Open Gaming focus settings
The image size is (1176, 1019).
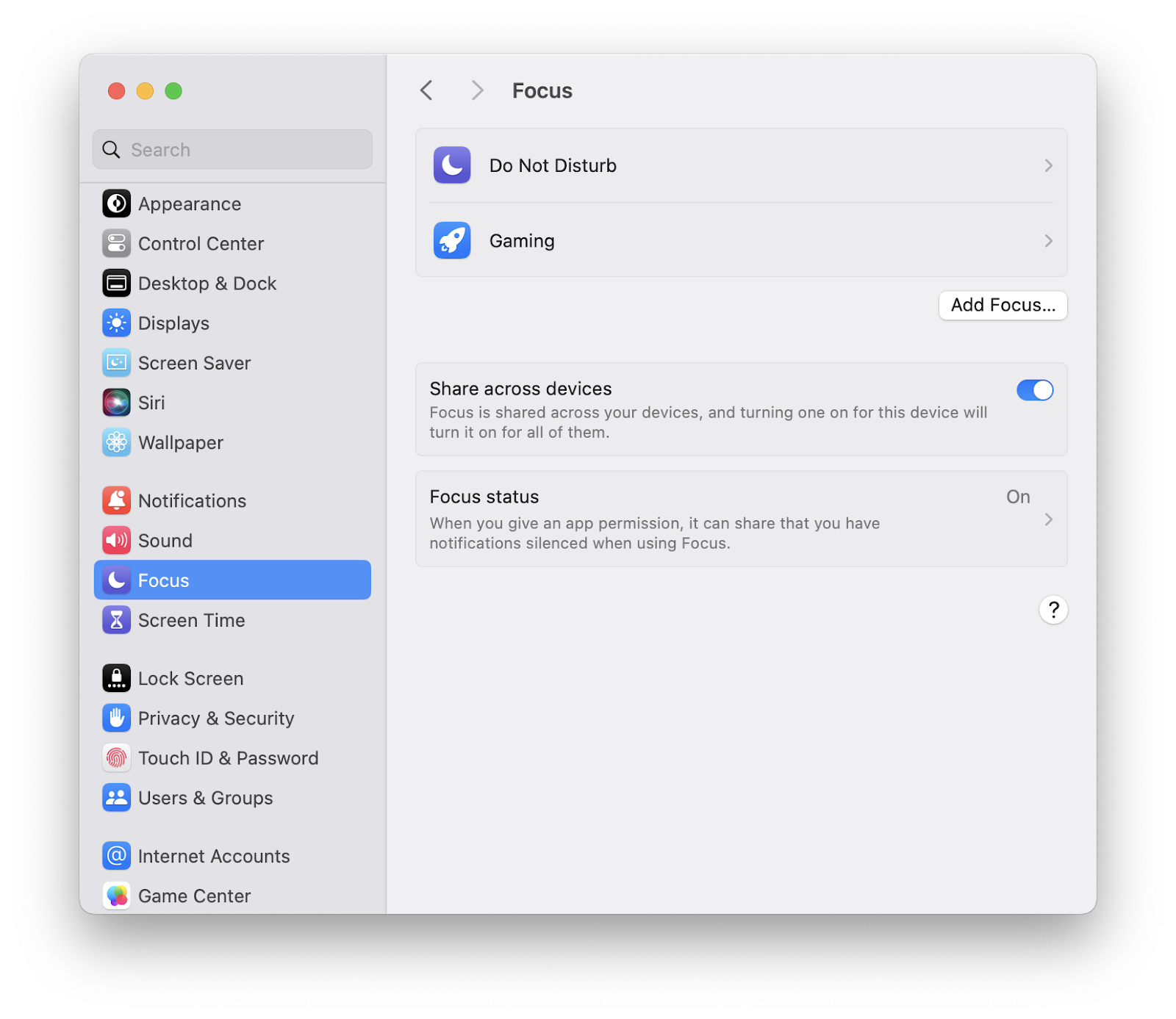click(741, 240)
